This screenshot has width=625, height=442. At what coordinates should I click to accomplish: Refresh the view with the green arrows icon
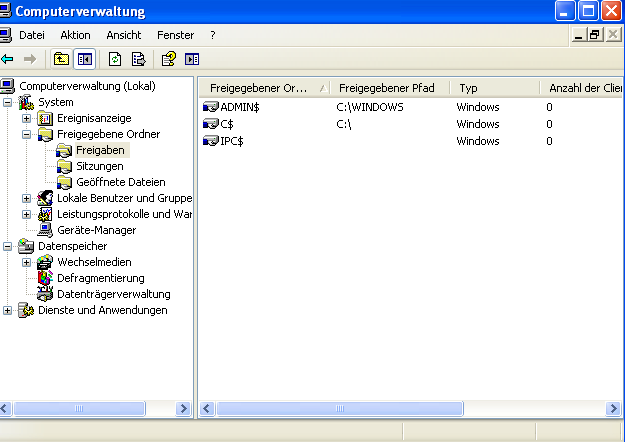pos(115,59)
